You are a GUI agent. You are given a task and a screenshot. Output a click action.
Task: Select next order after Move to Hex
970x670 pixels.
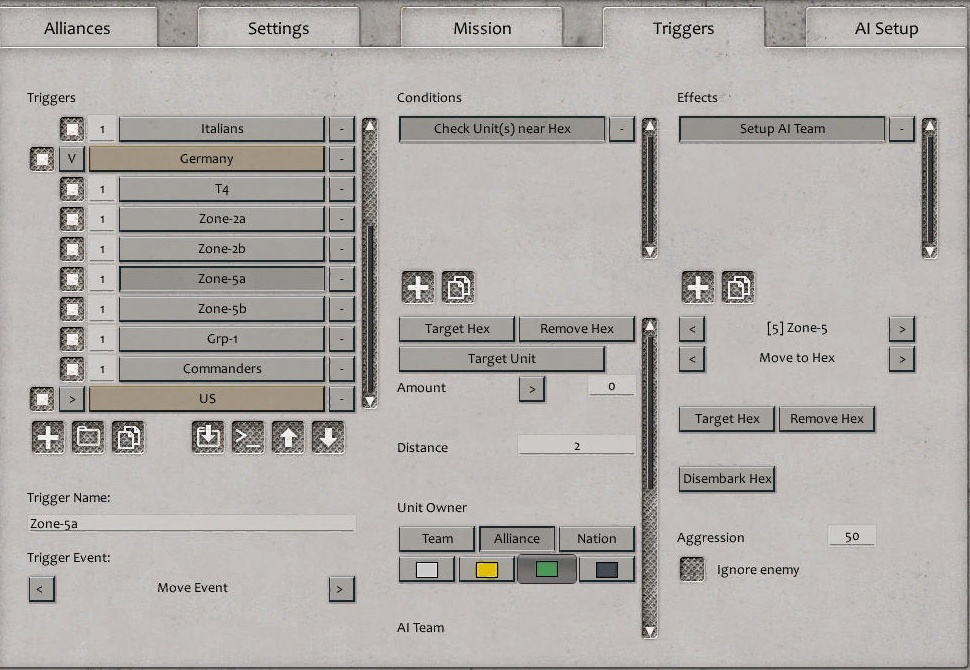(x=902, y=359)
